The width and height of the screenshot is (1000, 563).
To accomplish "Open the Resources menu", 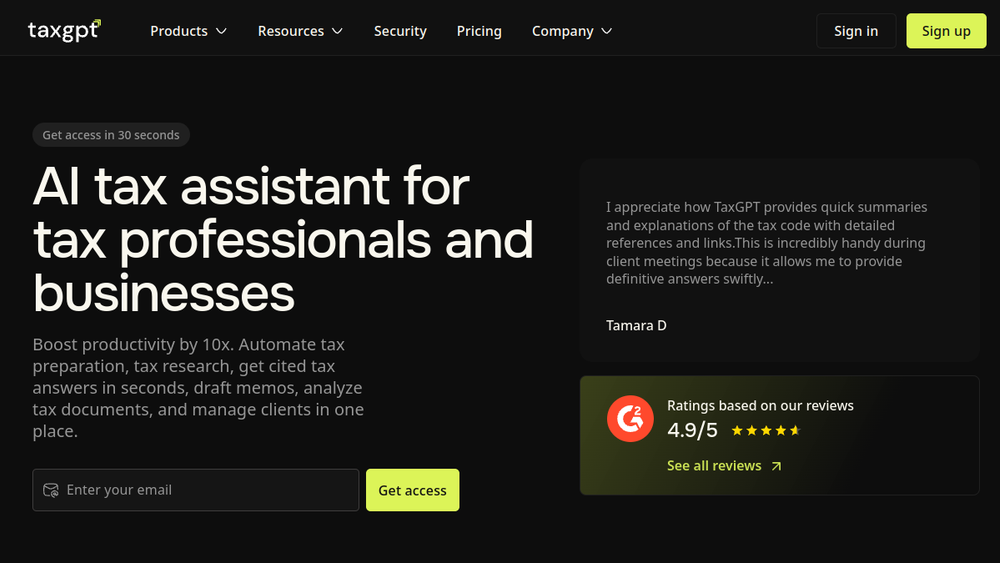I will point(300,31).
